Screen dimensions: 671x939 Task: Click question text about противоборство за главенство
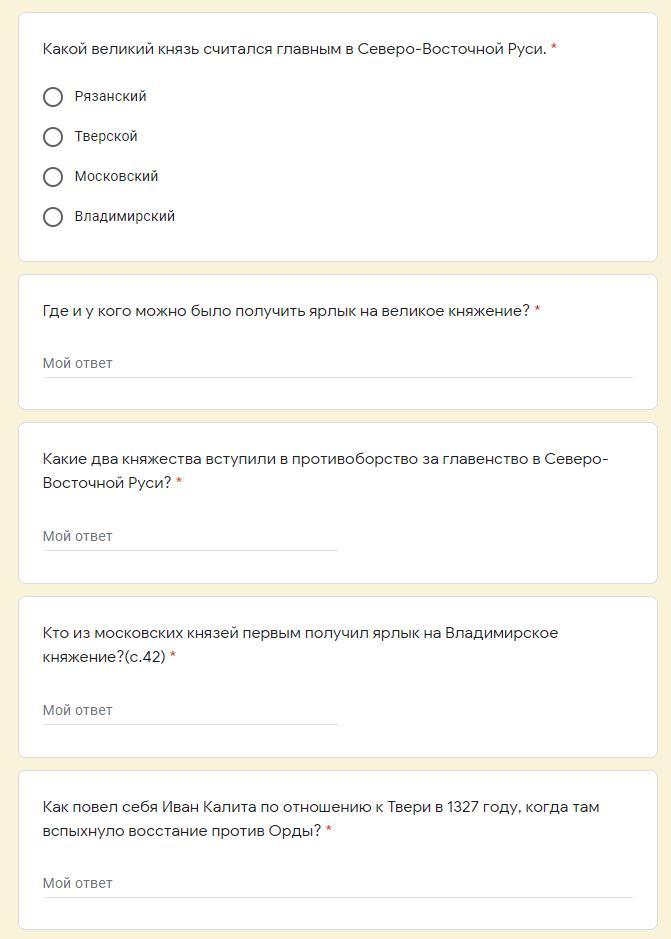point(325,471)
